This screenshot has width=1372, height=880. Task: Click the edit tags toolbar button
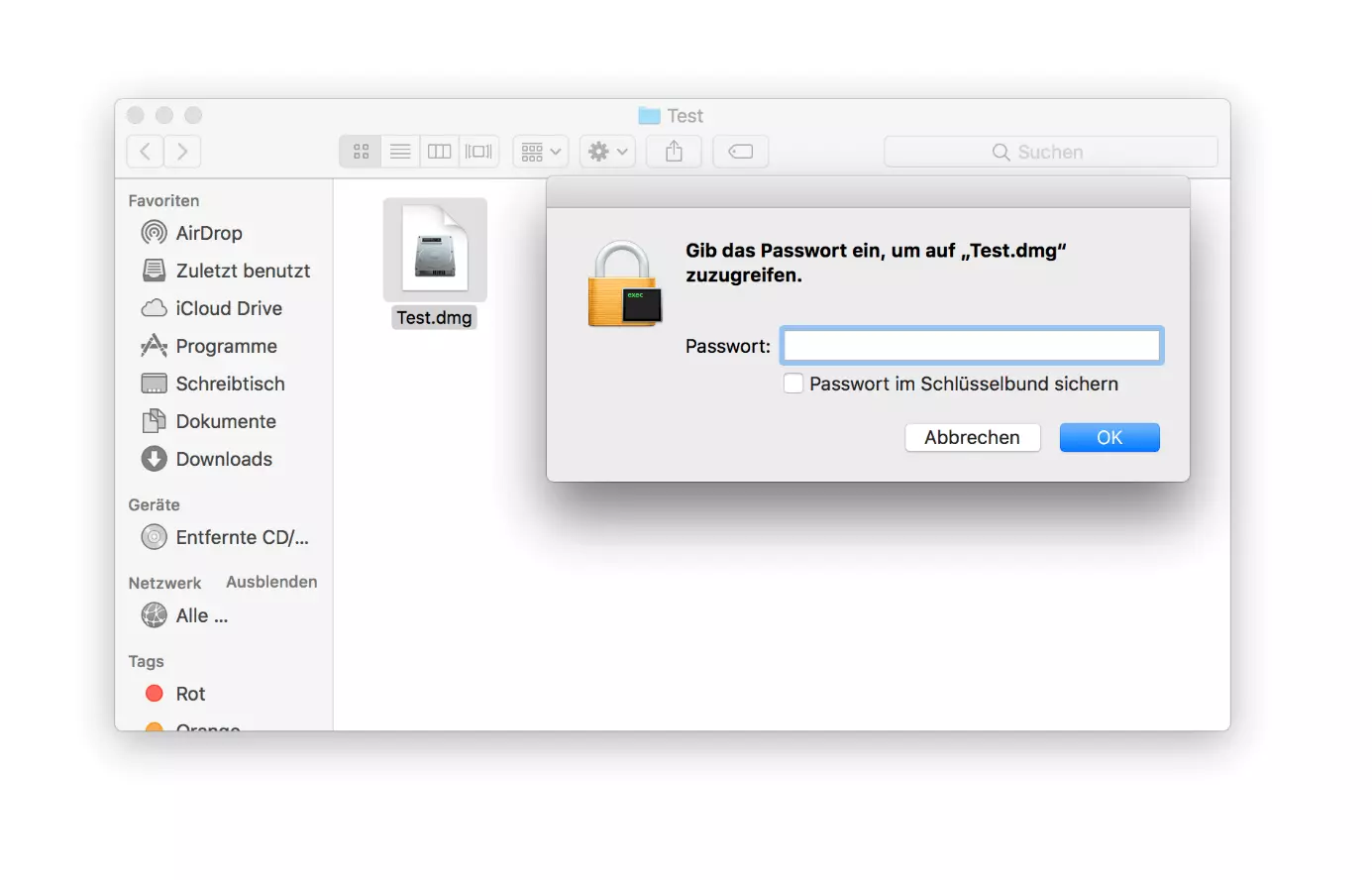[740, 152]
